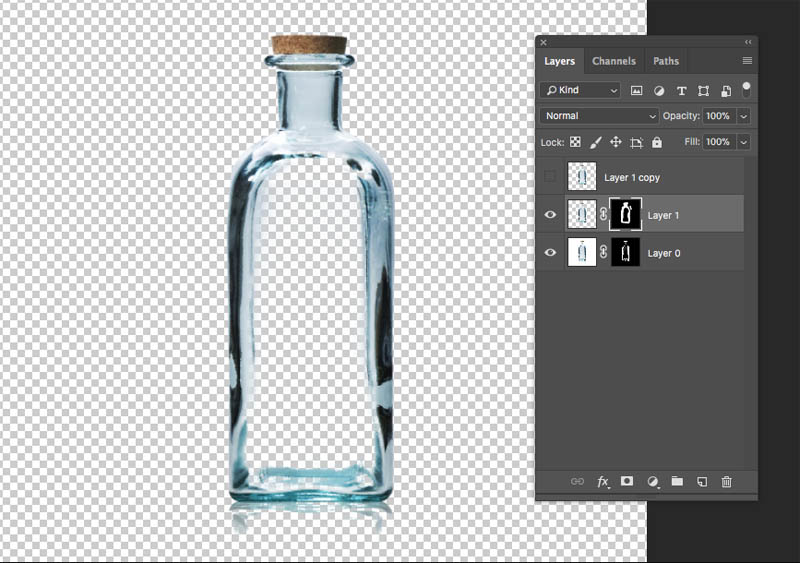Image resolution: width=800 pixels, height=563 pixels.
Task: Click the Link layers icon
Action: point(577,481)
